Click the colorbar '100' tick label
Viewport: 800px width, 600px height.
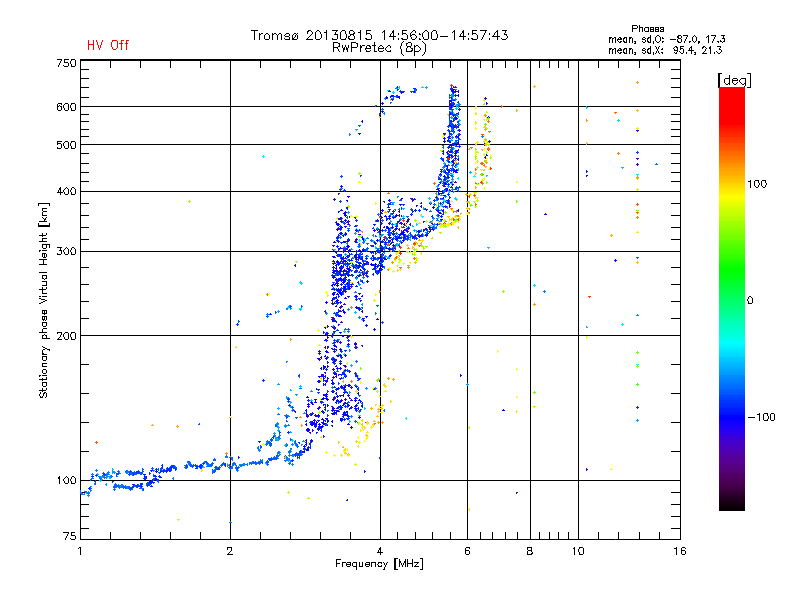(x=757, y=184)
